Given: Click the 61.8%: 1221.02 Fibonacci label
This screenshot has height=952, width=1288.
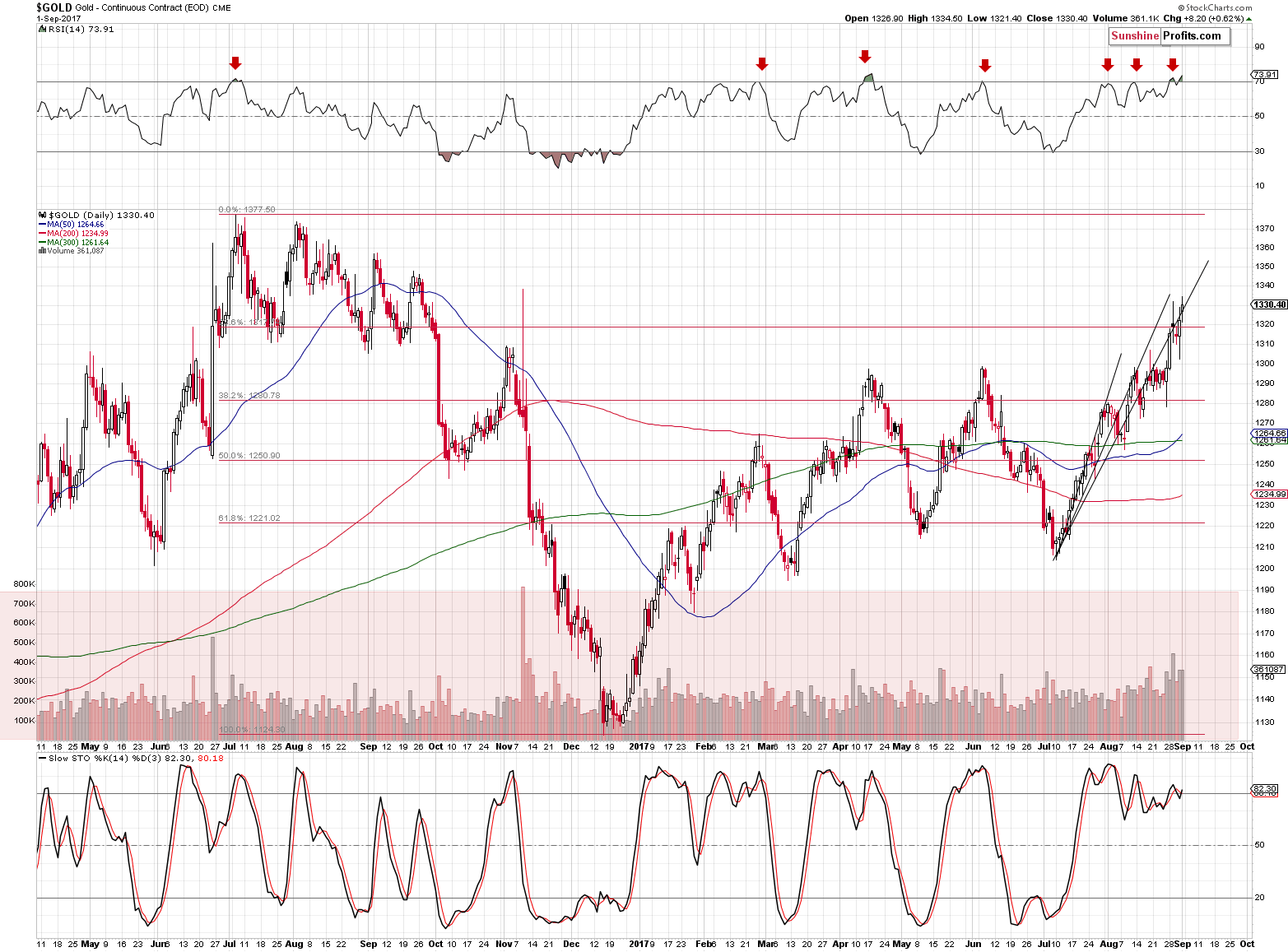Looking at the screenshot, I should (249, 518).
